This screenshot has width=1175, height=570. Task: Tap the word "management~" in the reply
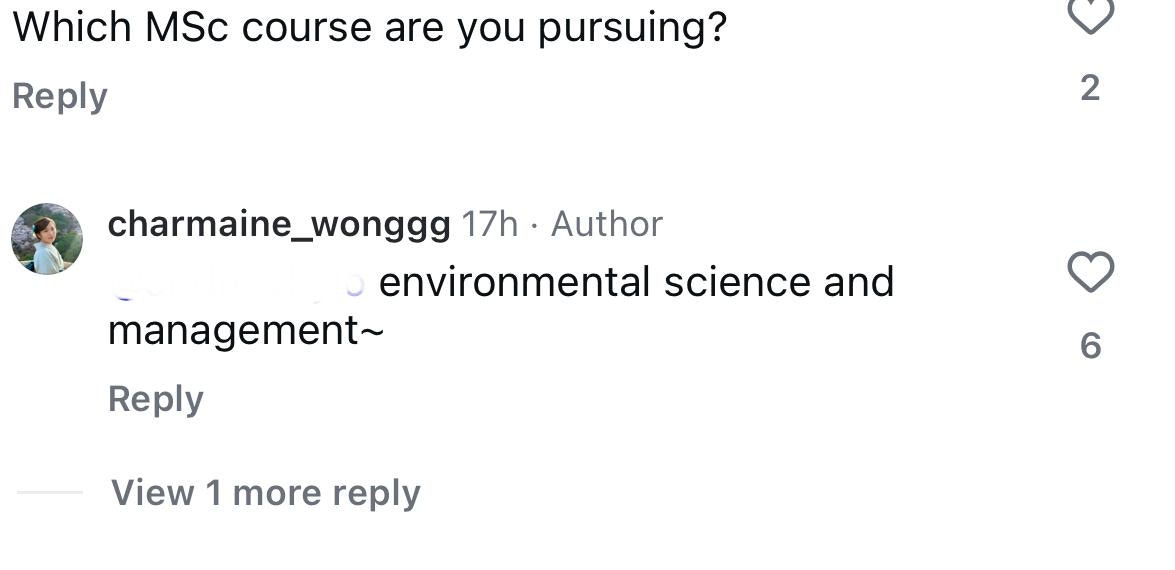[x=246, y=330]
